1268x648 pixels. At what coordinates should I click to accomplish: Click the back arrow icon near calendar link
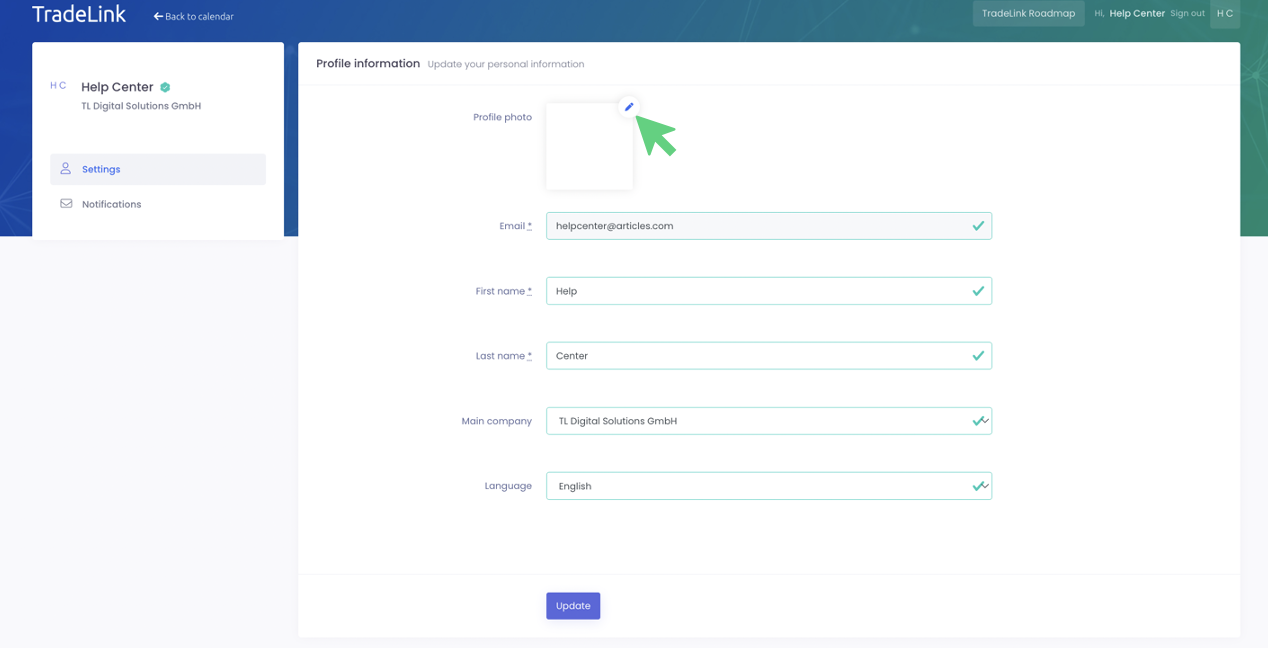[158, 17]
